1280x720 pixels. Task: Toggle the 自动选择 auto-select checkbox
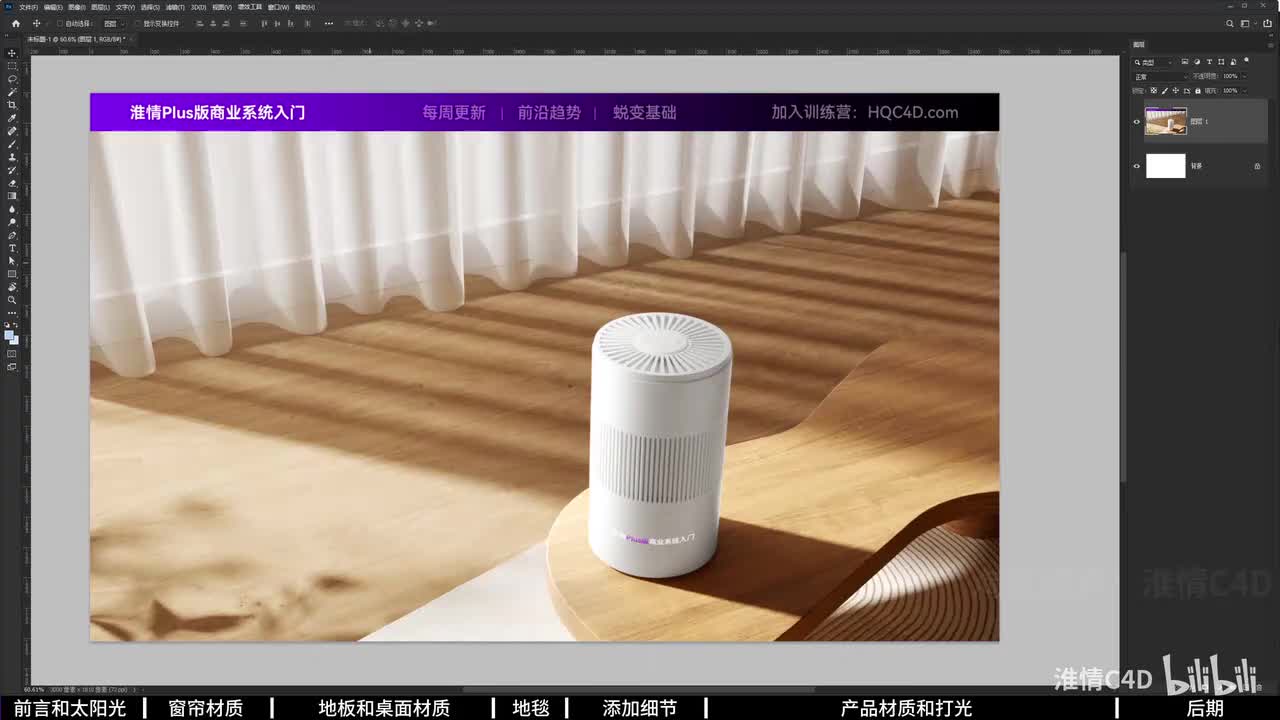click(x=59, y=23)
